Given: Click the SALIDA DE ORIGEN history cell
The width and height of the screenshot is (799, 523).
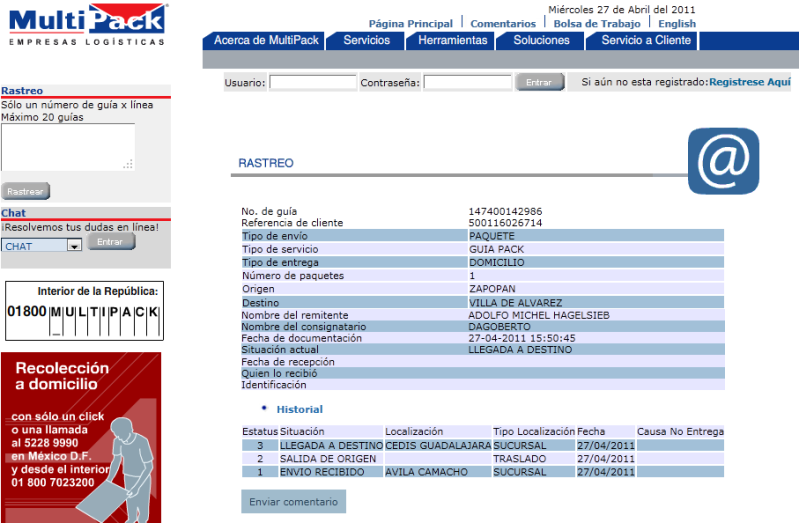Looking at the screenshot, I should (331, 459).
